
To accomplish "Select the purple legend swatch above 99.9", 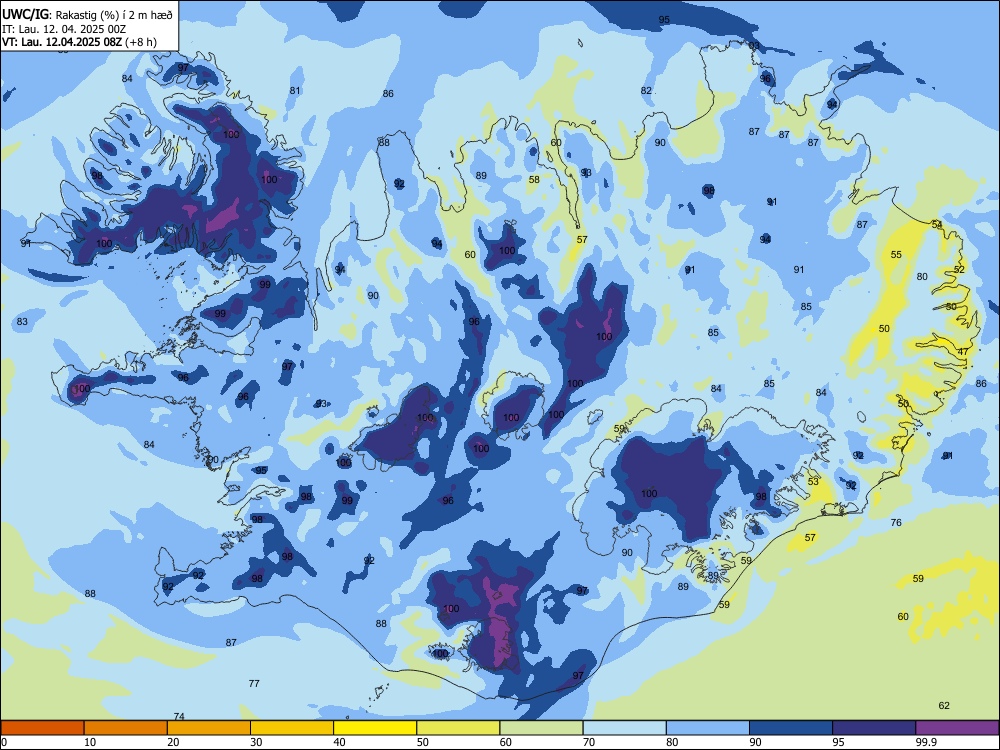I will [957, 728].
